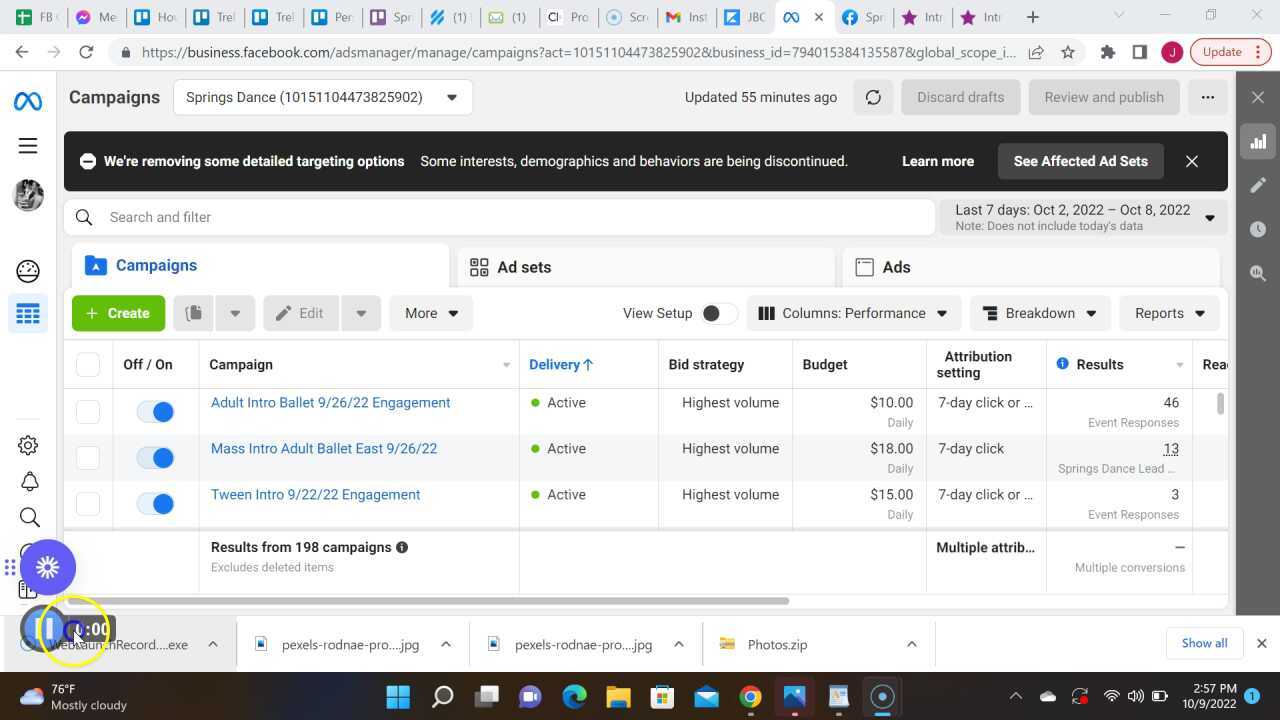Open the charts panel icon in right sidebar
This screenshot has width=1280, height=720.
coord(1258,142)
